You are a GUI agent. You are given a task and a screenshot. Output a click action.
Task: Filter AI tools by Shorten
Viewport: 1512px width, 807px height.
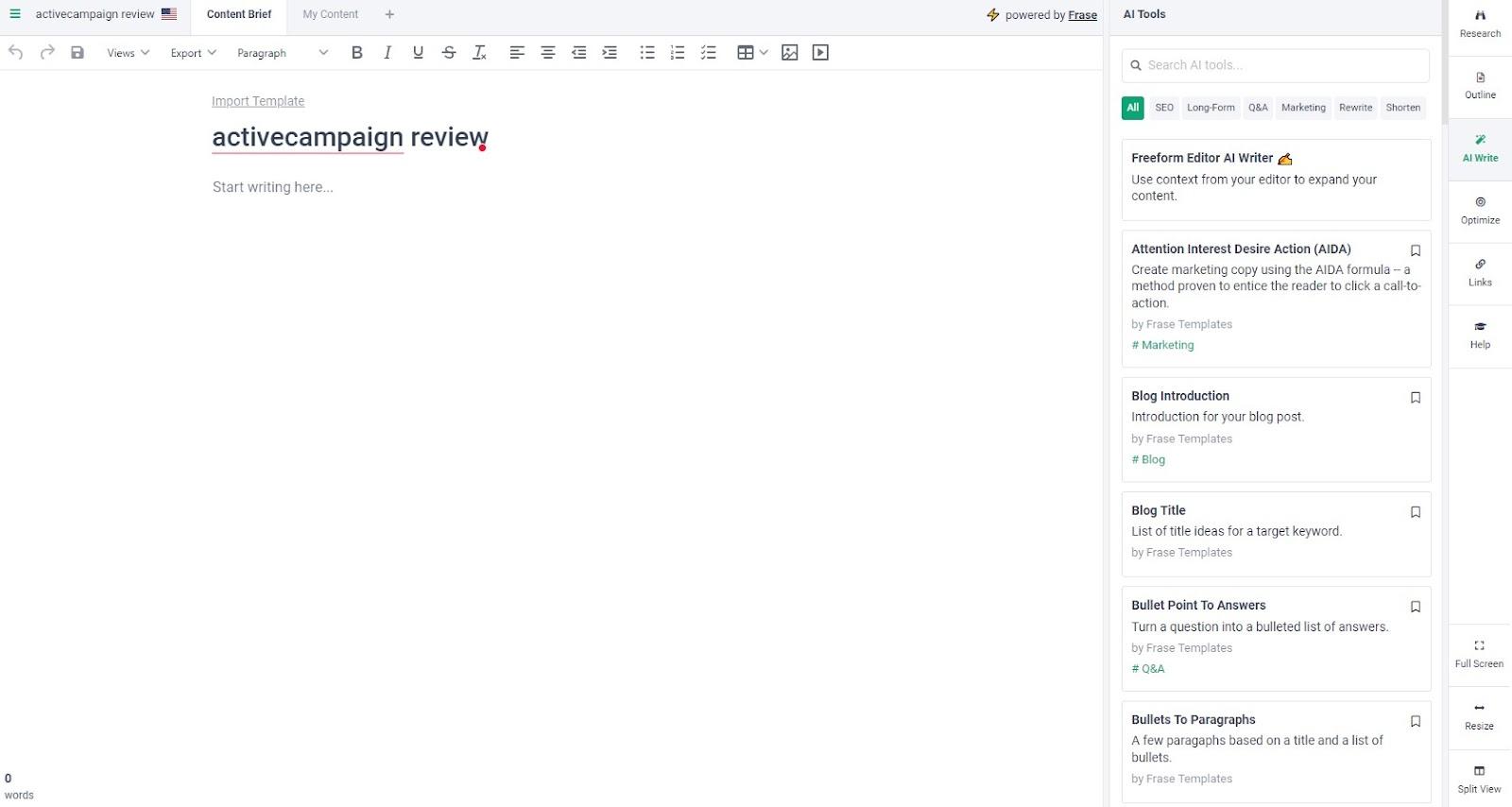point(1403,108)
